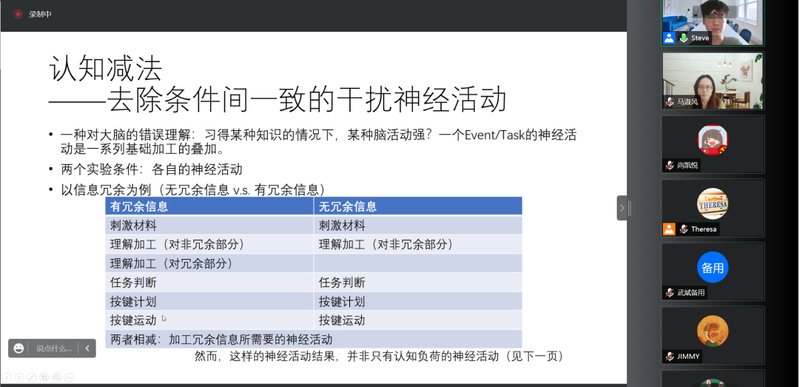The height and width of the screenshot is (387, 799).
Task: Click the 说点什么 chat input box
Action: pyautogui.click(x=54, y=348)
